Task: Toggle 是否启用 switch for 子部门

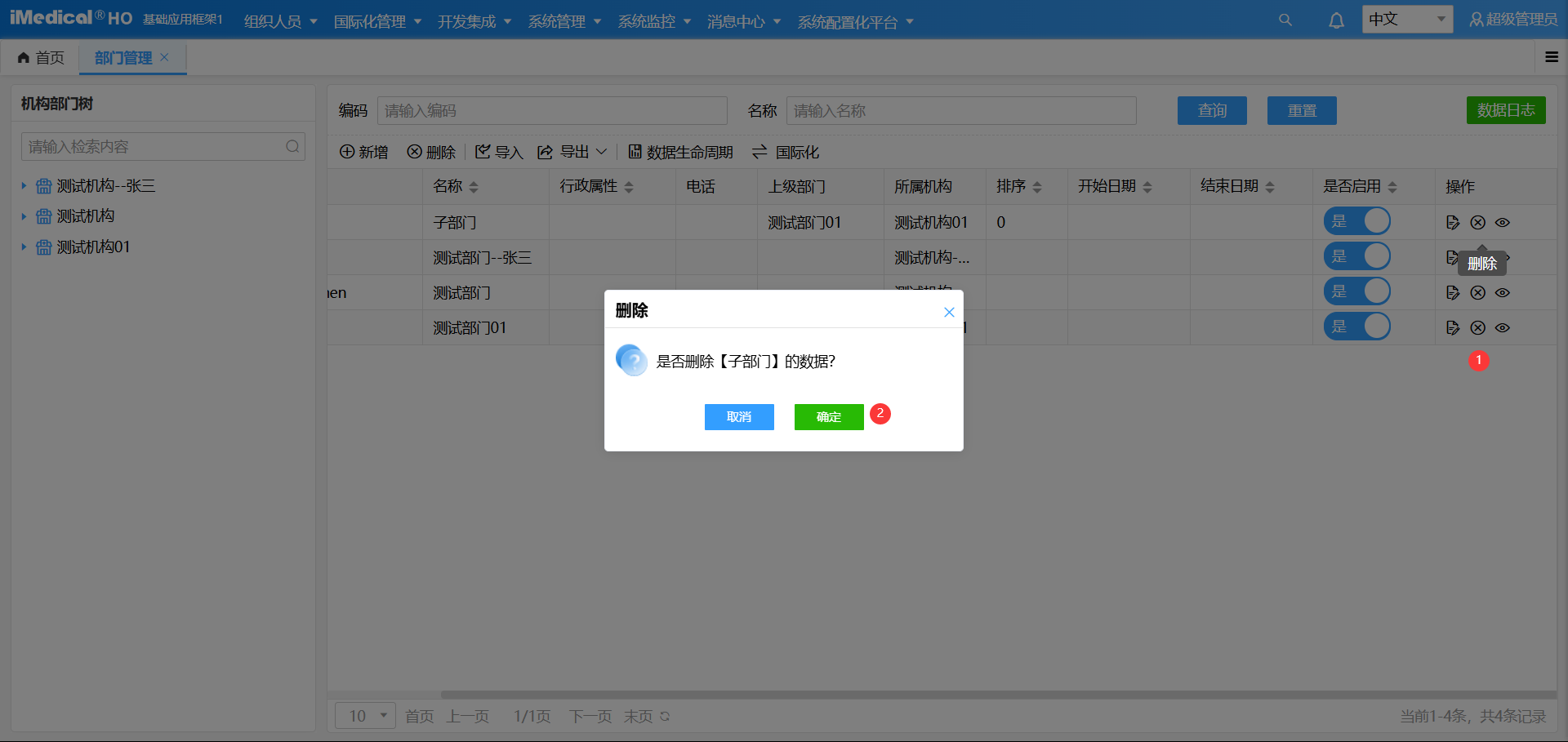Action: (1356, 221)
